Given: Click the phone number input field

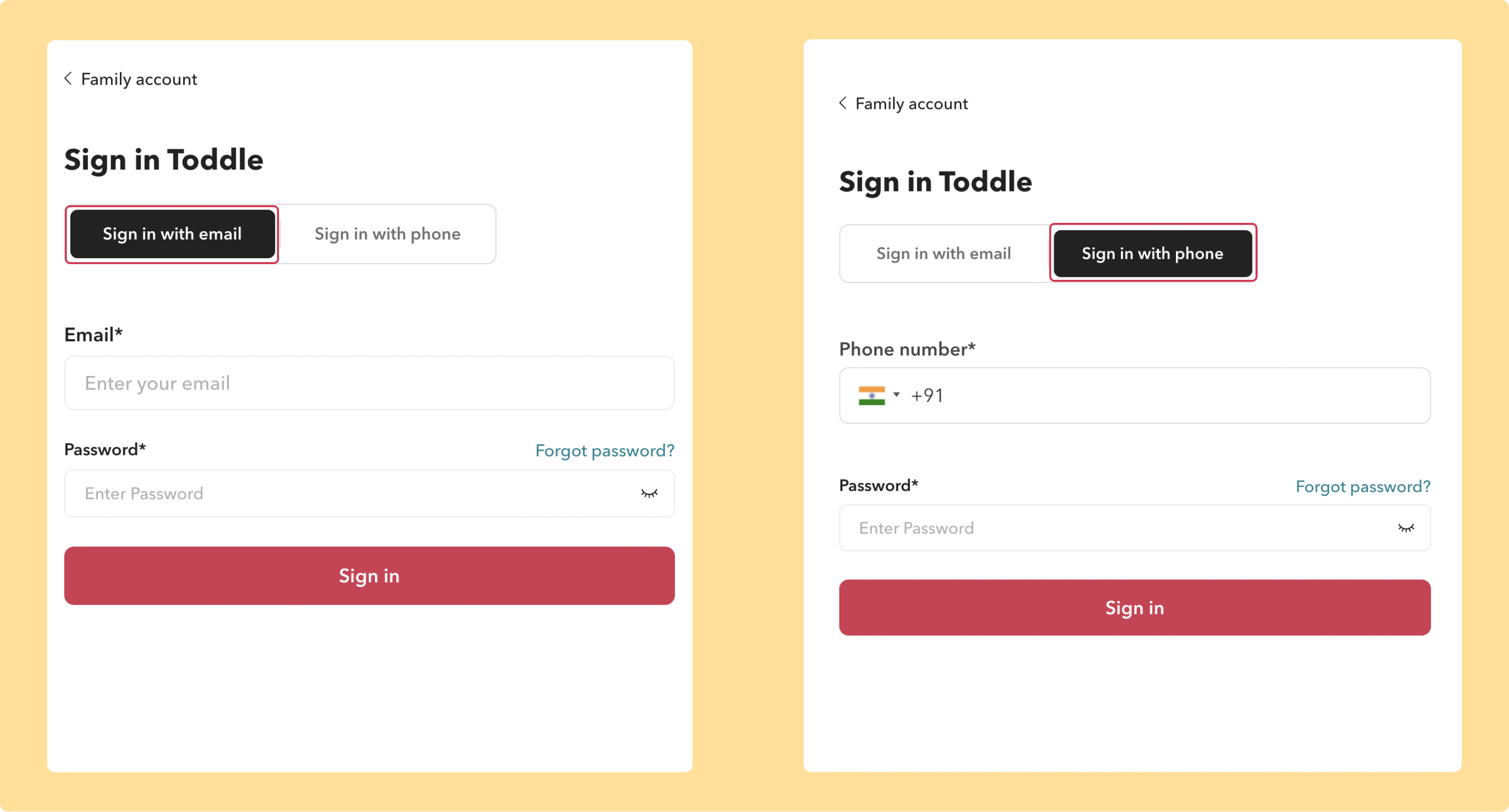Looking at the screenshot, I should pyautogui.click(x=1172, y=396).
